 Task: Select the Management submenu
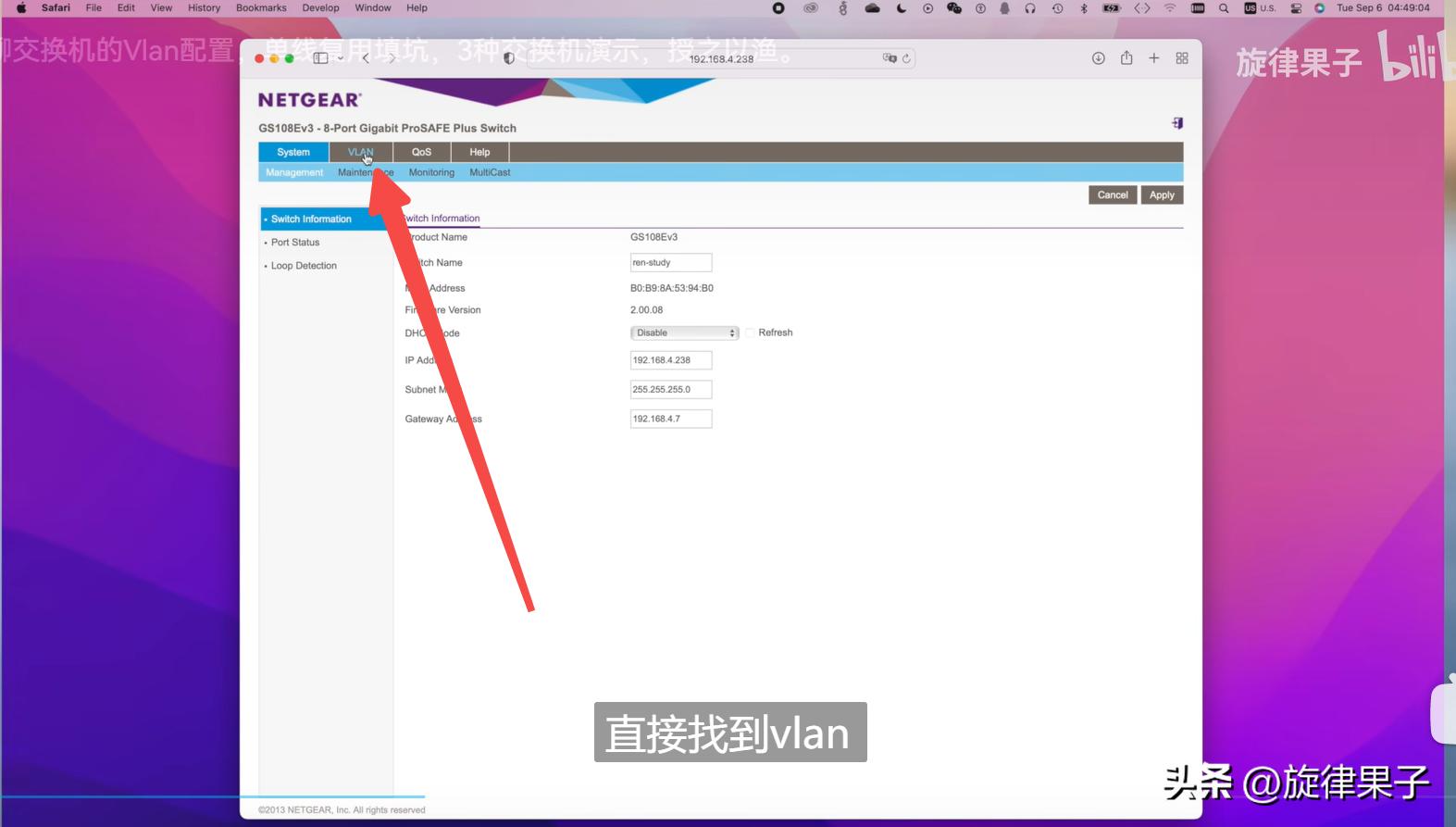pyautogui.click(x=294, y=172)
